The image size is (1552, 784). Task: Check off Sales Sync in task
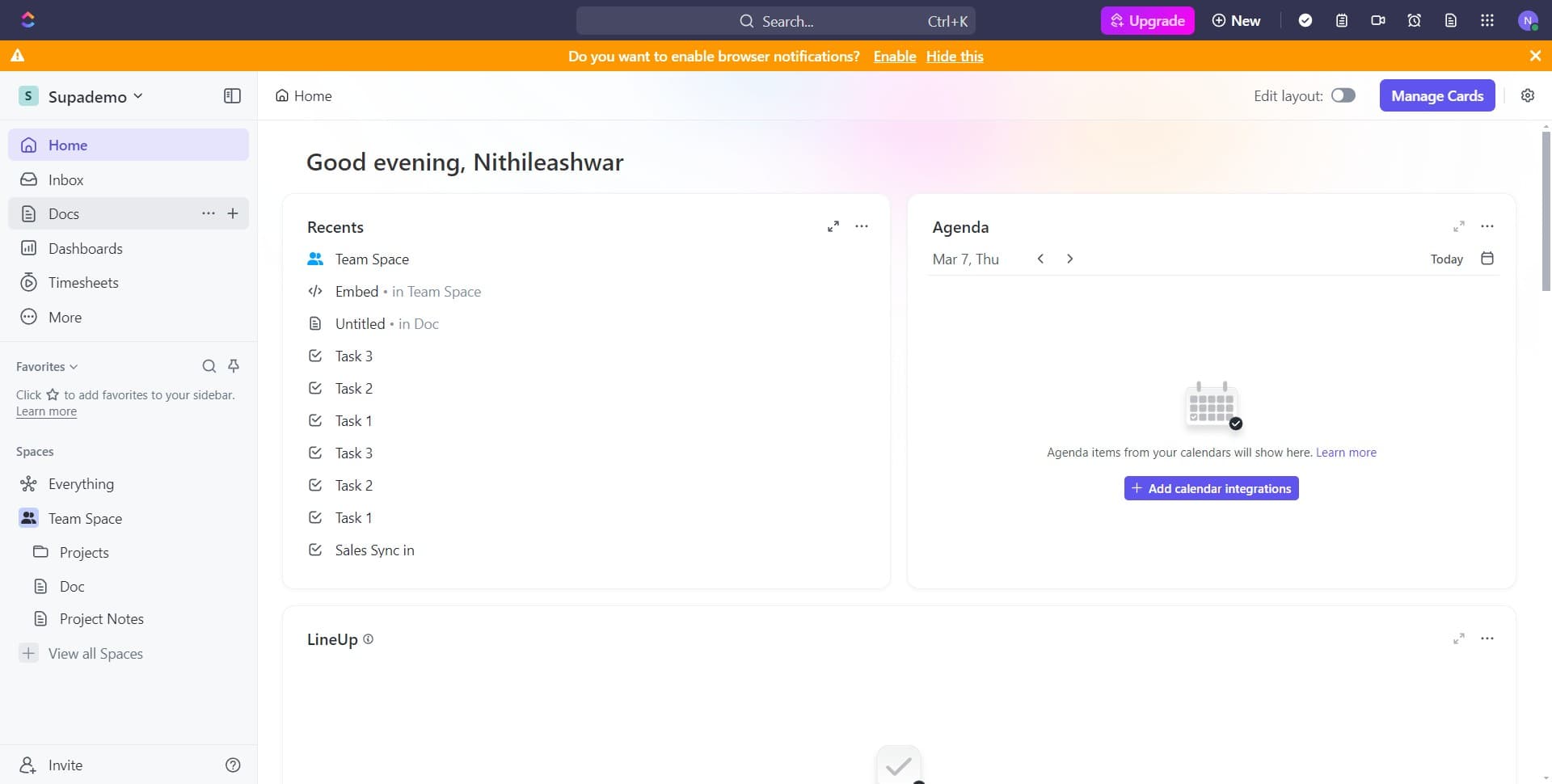315,550
